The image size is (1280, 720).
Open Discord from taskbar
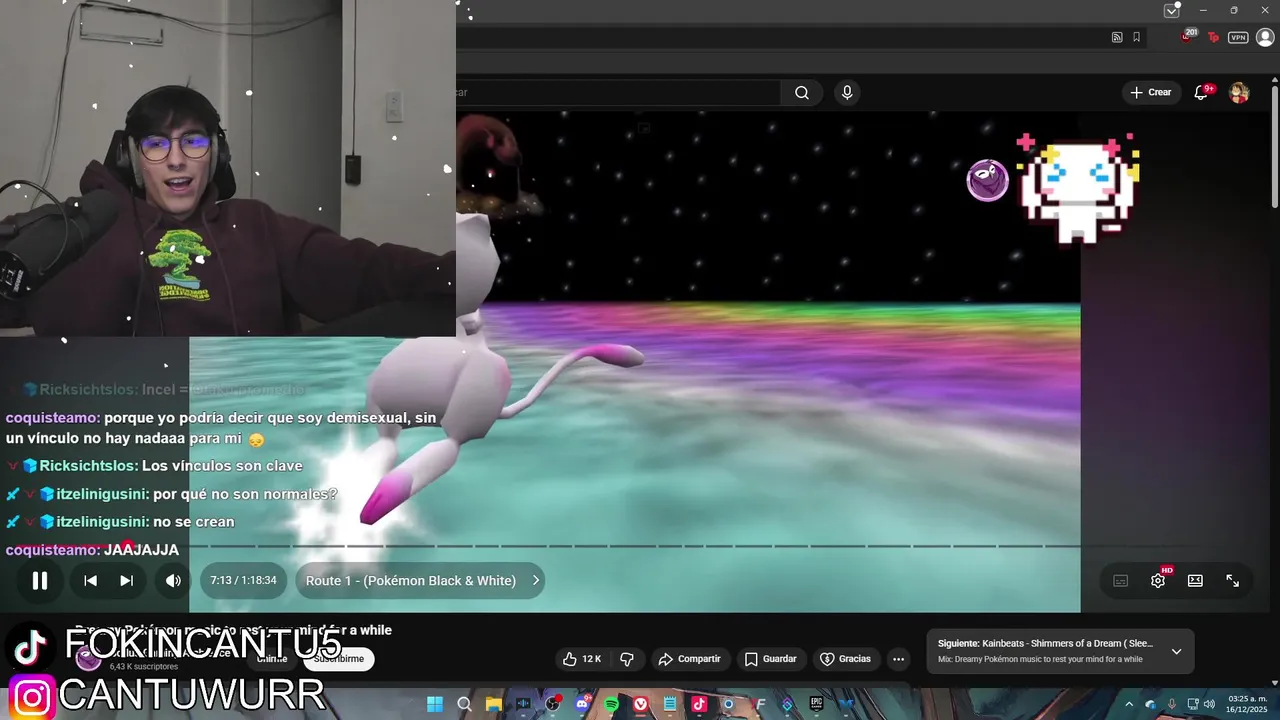pyautogui.click(x=581, y=704)
